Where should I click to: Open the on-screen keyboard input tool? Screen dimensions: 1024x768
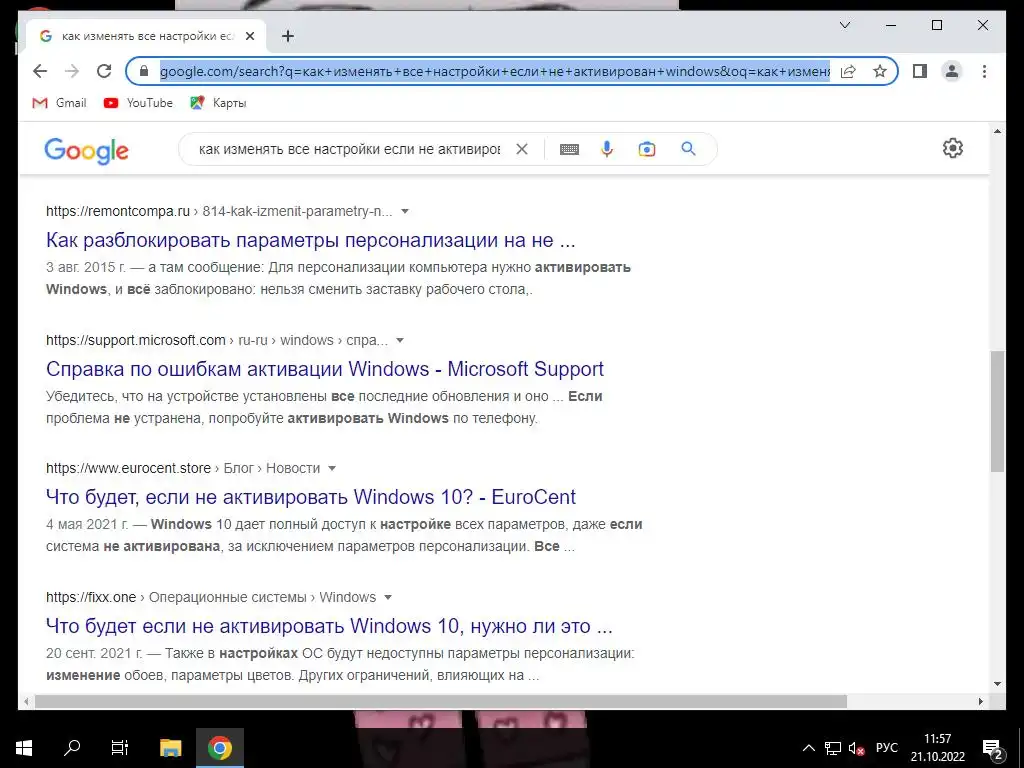pos(569,149)
